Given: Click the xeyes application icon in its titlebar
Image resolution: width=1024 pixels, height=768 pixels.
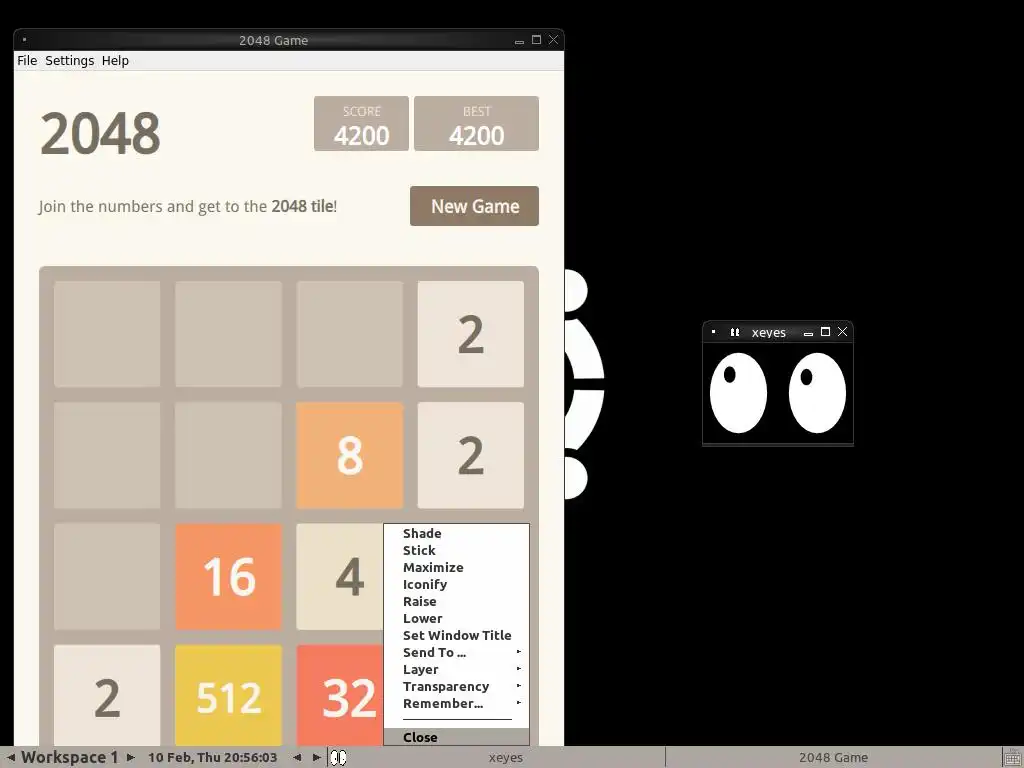Looking at the screenshot, I should pyautogui.click(x=735, y=332).
